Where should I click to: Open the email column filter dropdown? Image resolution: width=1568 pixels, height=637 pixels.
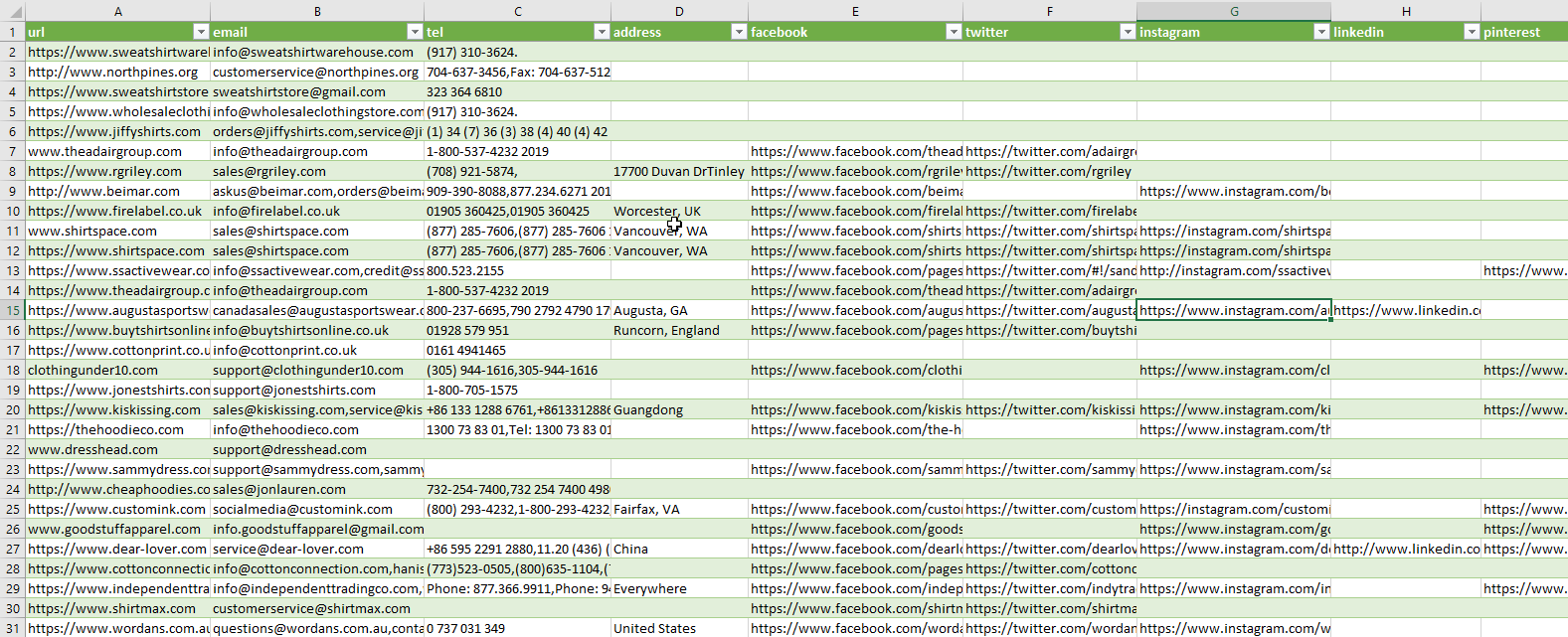(415, 32)
